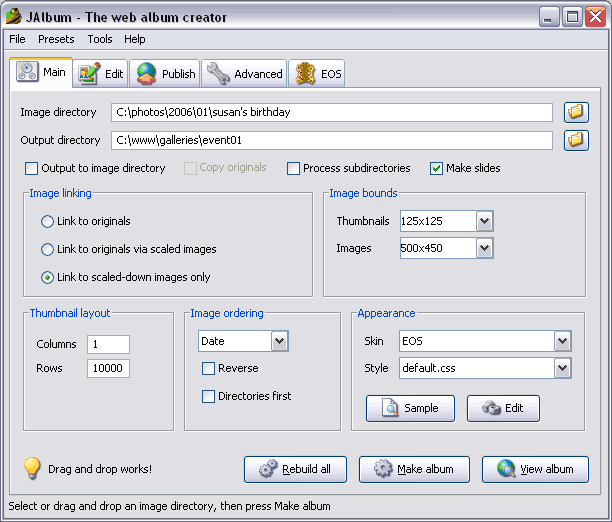Click the Sample skin button
The image size is (612, 522).
pos(410,408)
